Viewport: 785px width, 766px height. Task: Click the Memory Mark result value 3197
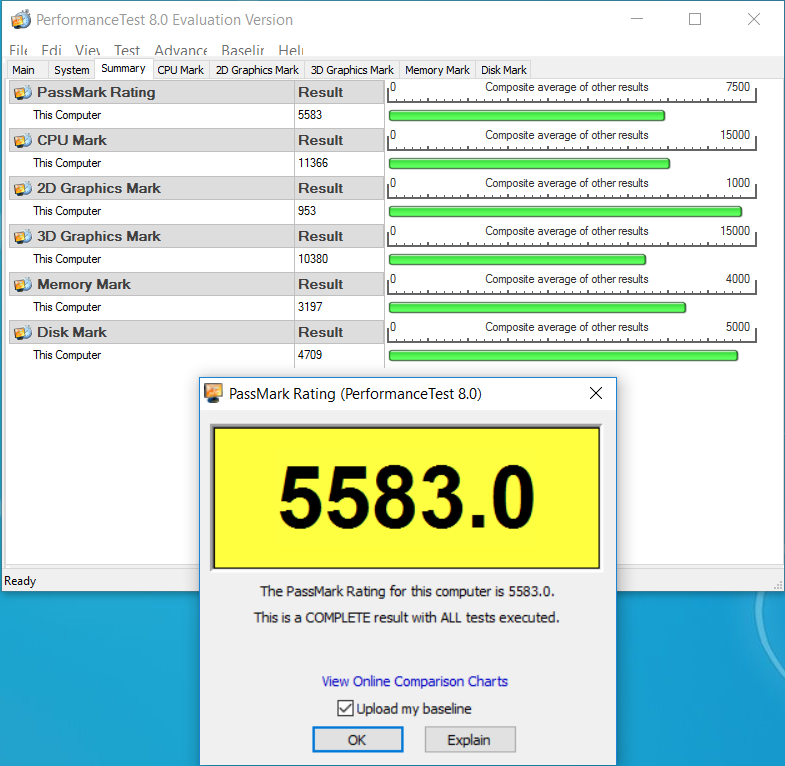pos(310,307)
